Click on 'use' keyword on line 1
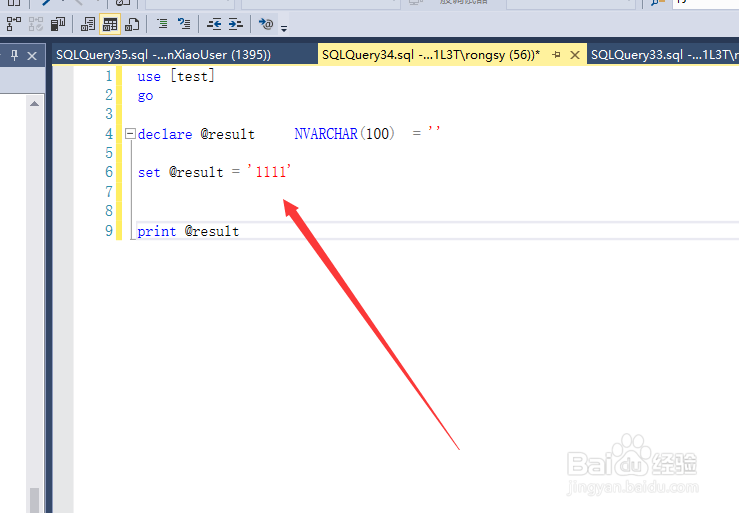The image size is (739, 513). pyautogui.click(x=149, y=76)
